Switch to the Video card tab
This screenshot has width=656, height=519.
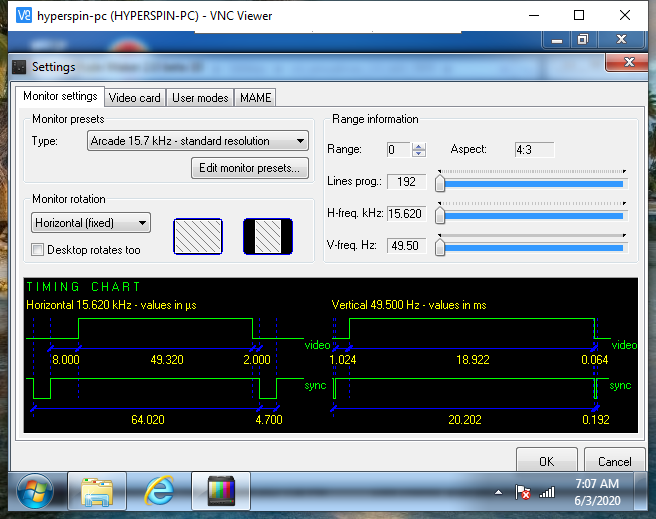tap(135, 98)
